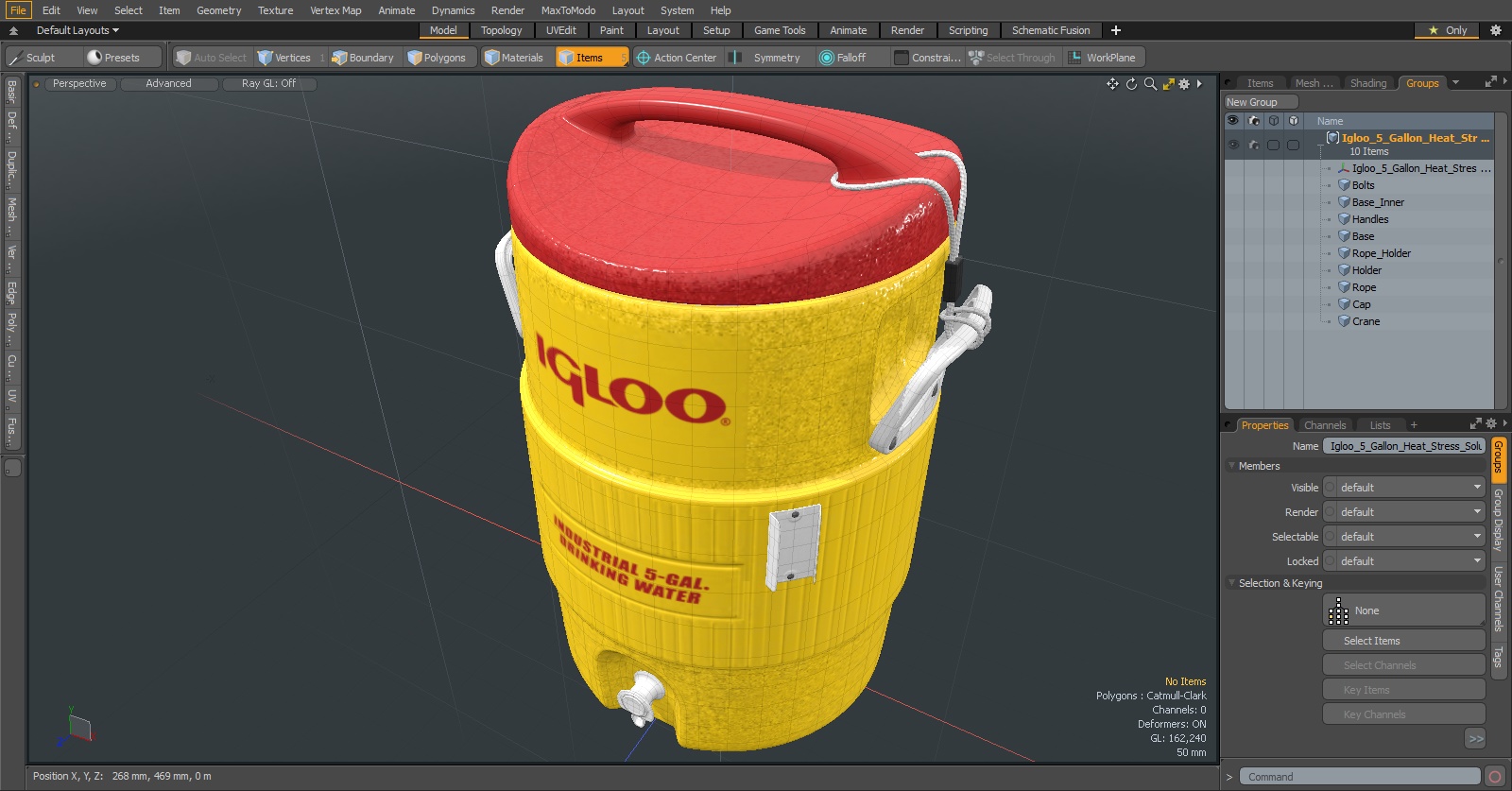Select the Rope_Holder item in Groups list

[1381, 253]
